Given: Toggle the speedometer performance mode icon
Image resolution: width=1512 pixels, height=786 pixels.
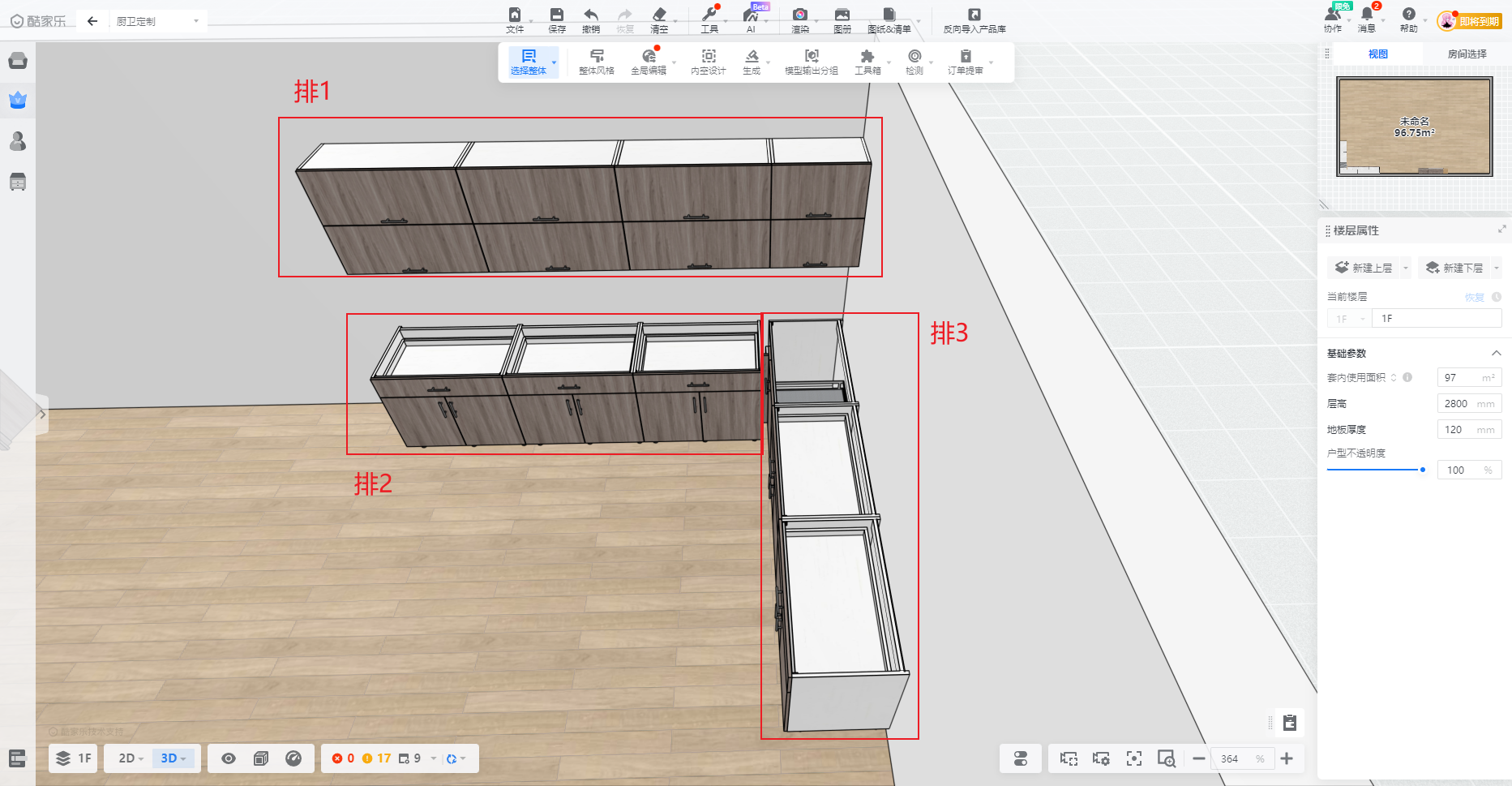Looking at the screenshot, I should click(x=293, y=758).
